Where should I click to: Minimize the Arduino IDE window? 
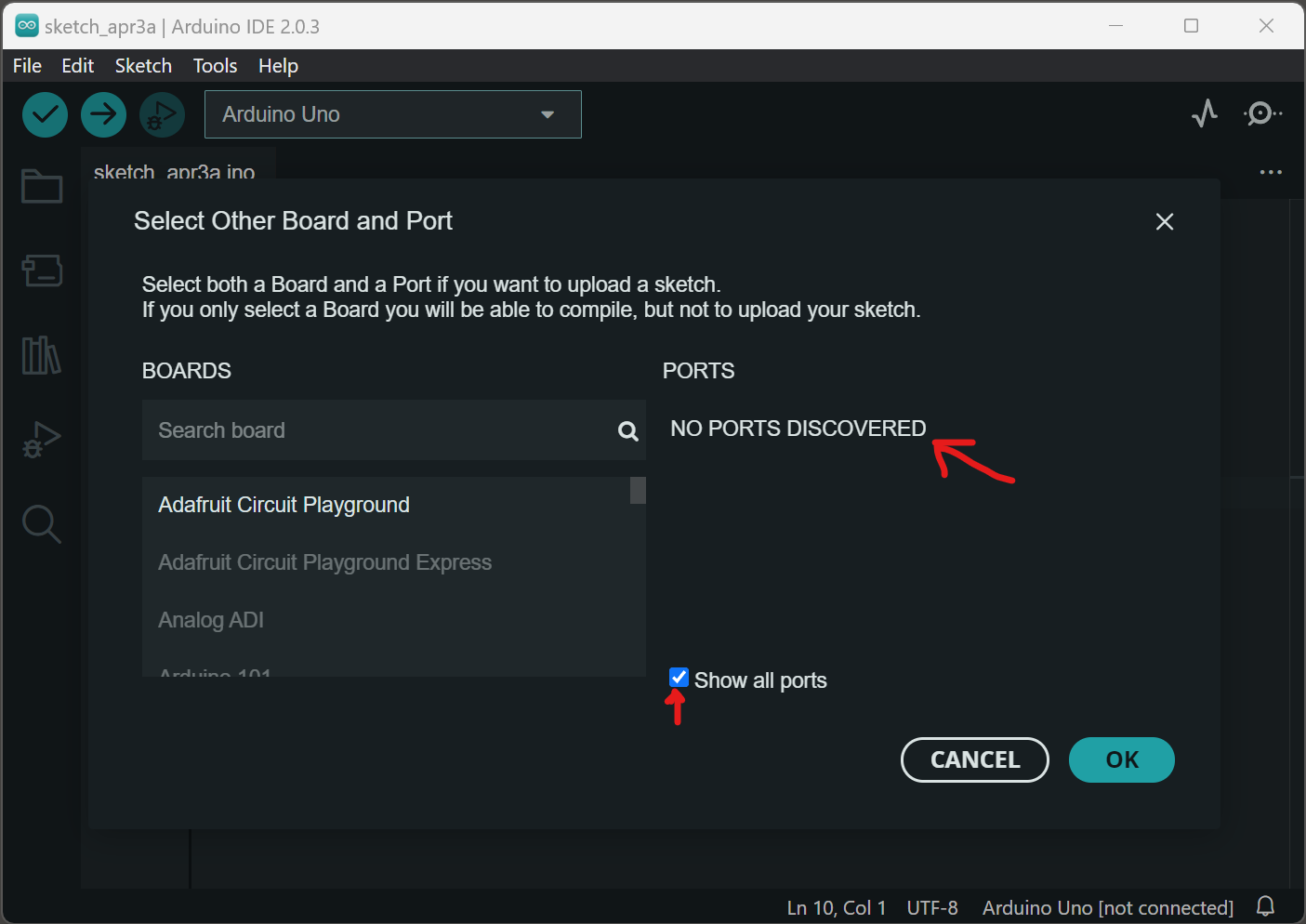point(1116,26)
